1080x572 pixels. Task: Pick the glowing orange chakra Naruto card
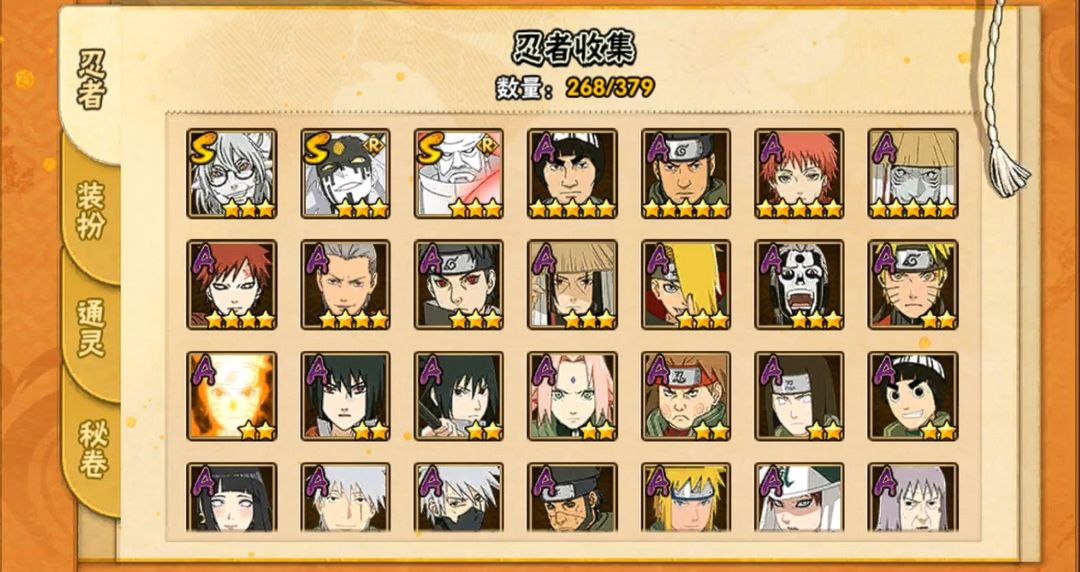click(231, 396)
